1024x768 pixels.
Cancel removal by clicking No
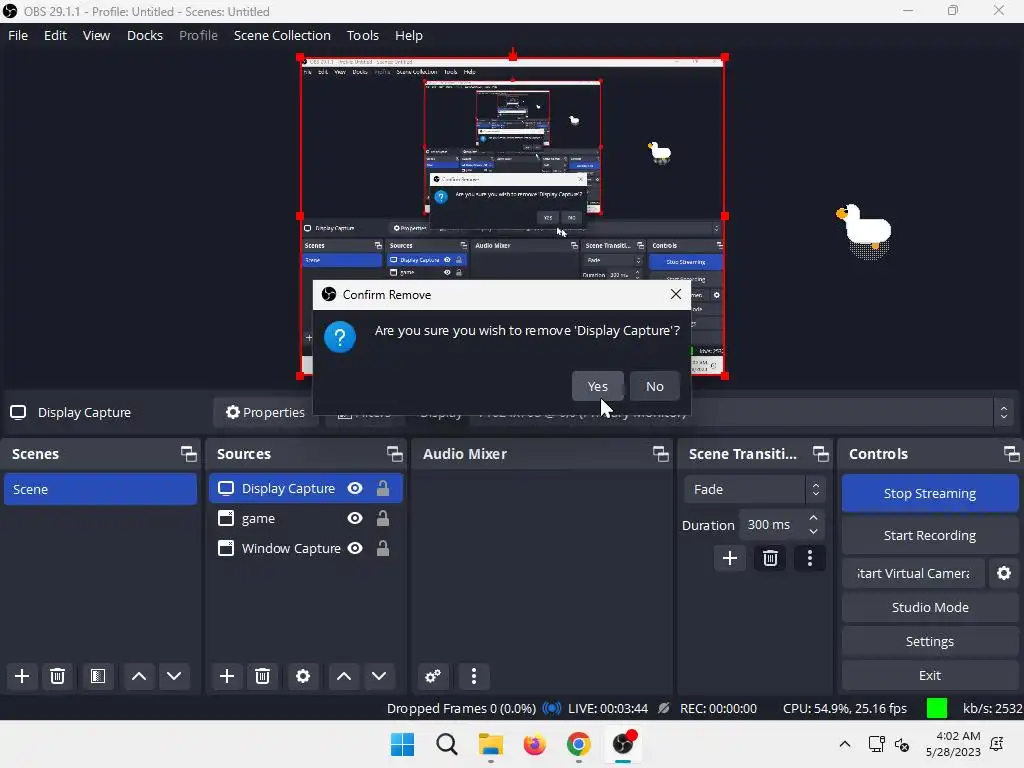654,386
